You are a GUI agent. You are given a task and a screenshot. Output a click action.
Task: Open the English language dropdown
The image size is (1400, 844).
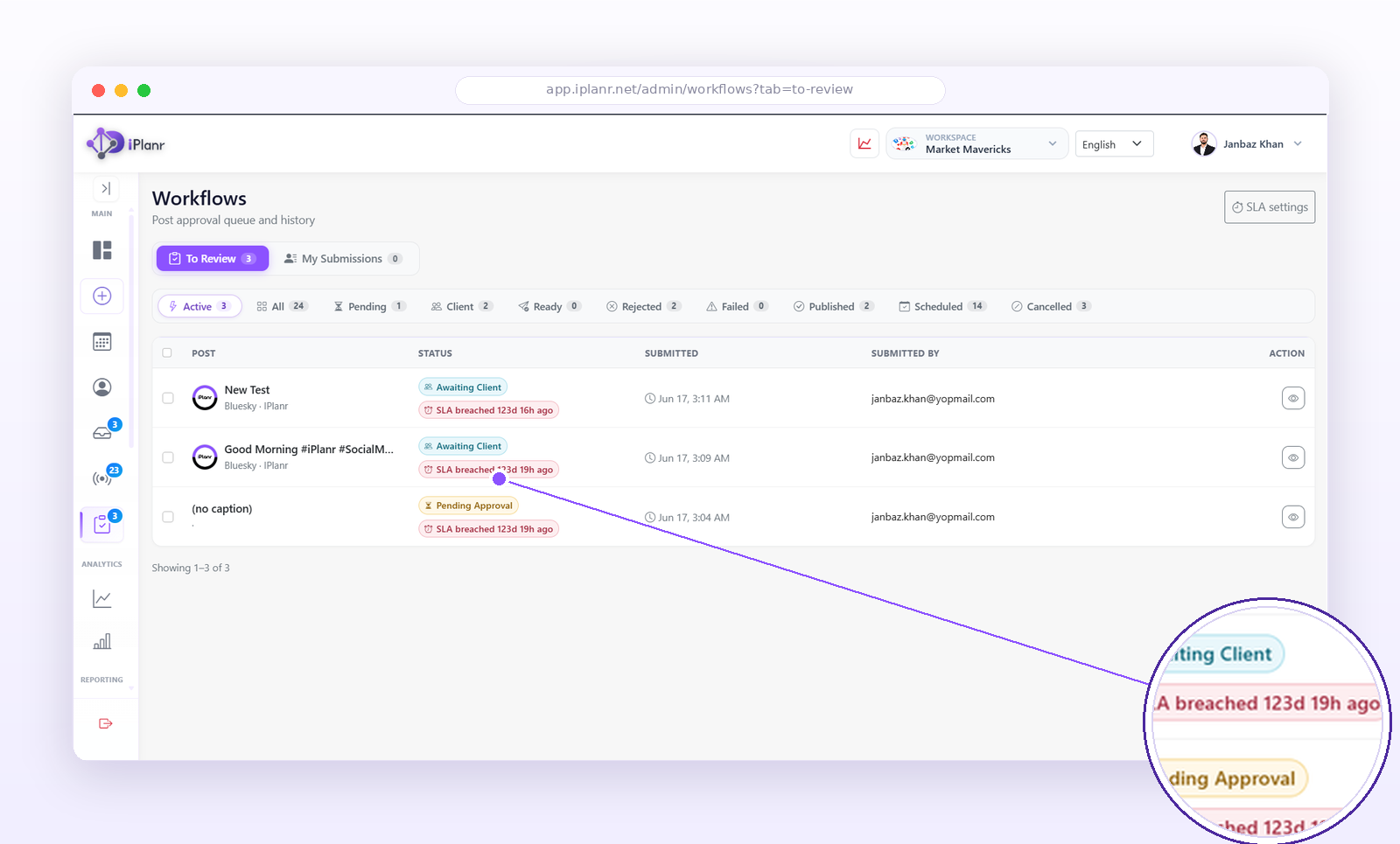1114,144
